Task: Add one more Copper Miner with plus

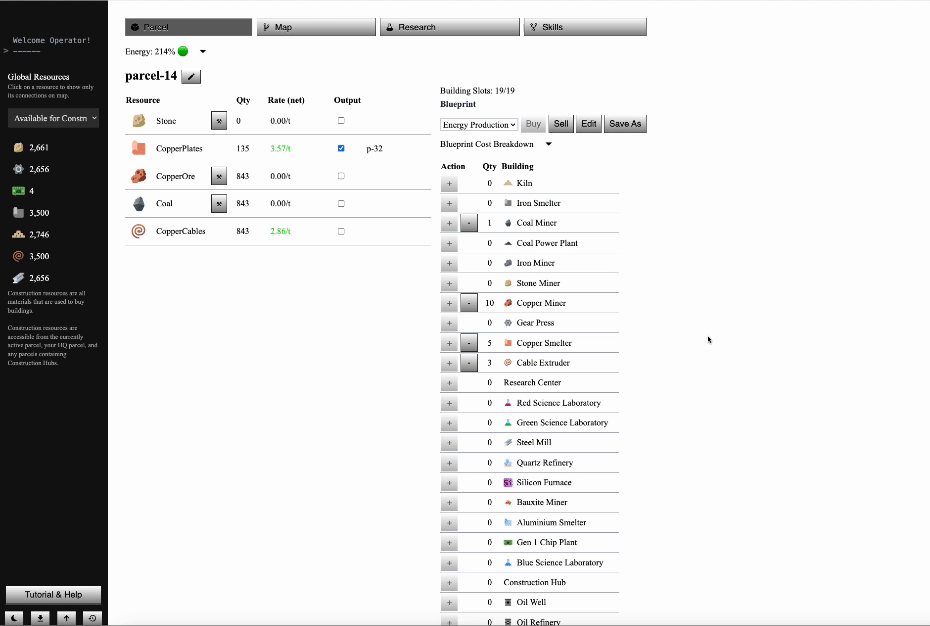Action: (x=449, y=303)
